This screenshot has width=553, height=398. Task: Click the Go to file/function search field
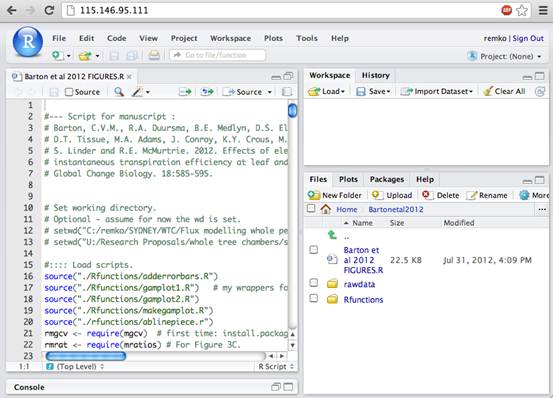click(218, 55)
